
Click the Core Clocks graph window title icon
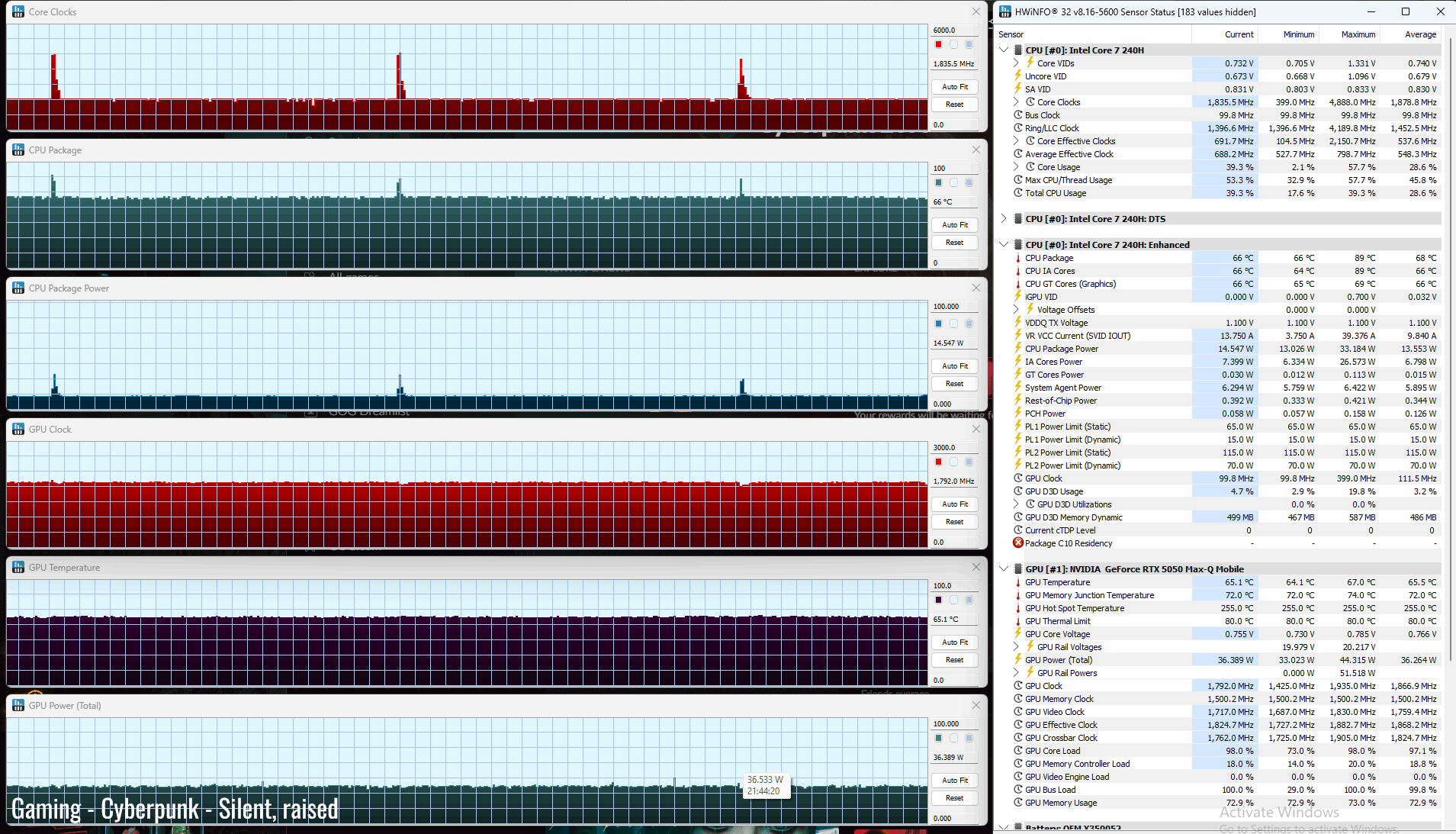tap(18, 11)
